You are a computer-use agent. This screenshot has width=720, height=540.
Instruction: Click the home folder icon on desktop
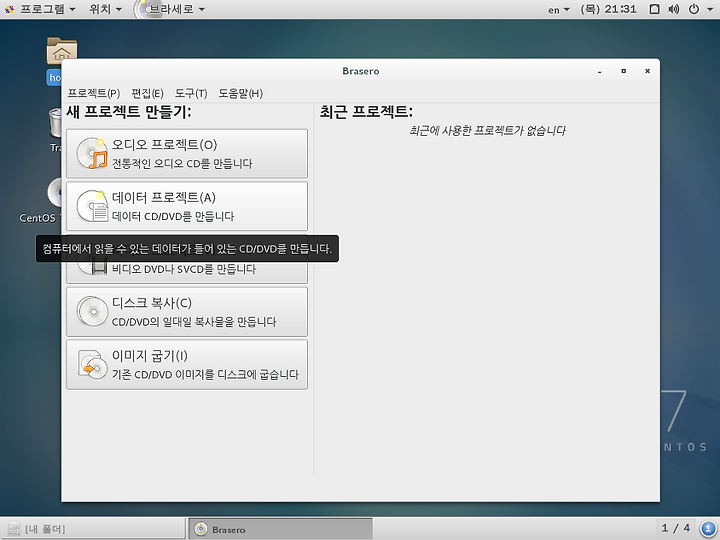[62, 51]
